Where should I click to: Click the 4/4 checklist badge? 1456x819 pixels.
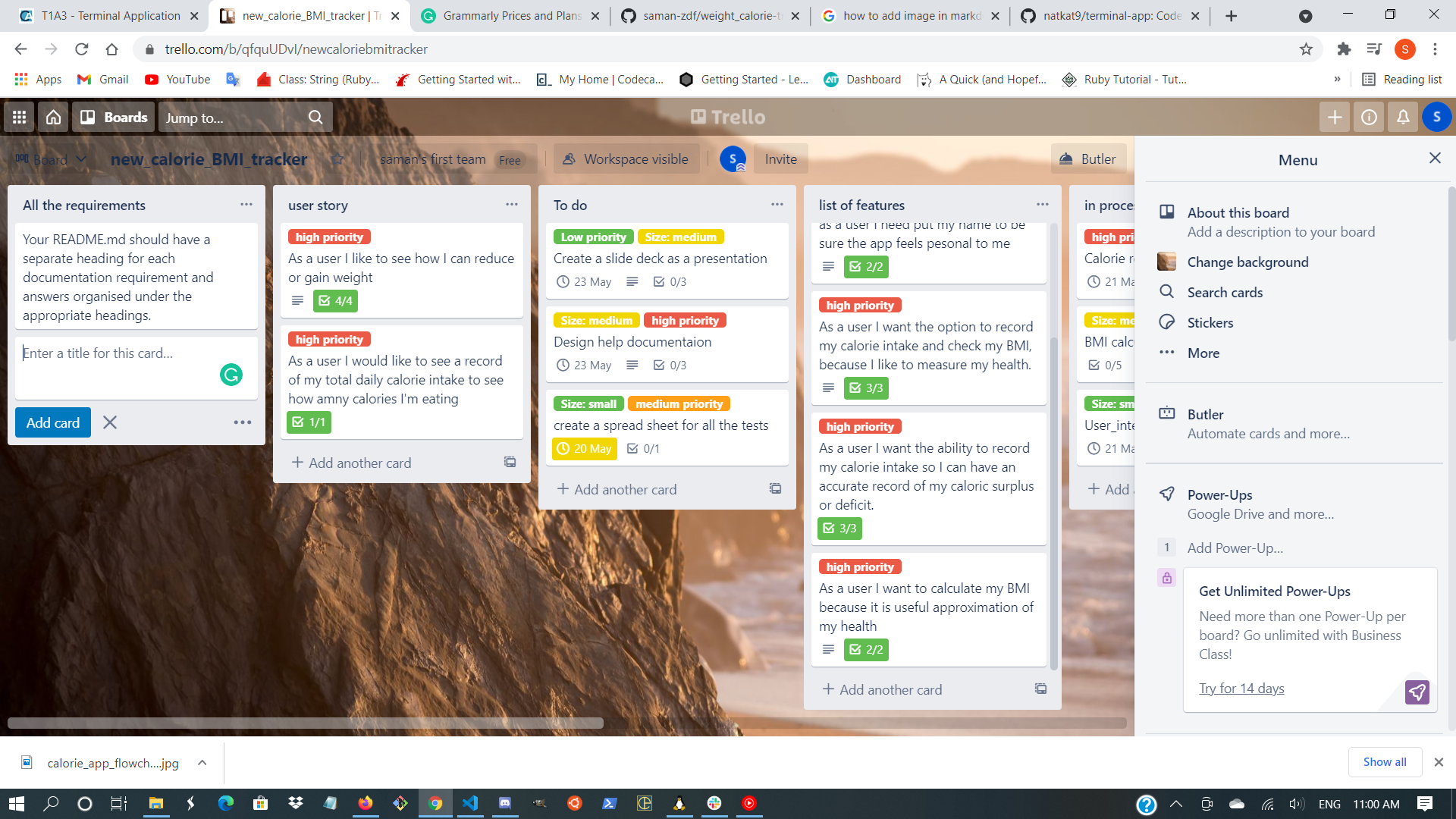(x=336, y=301)
